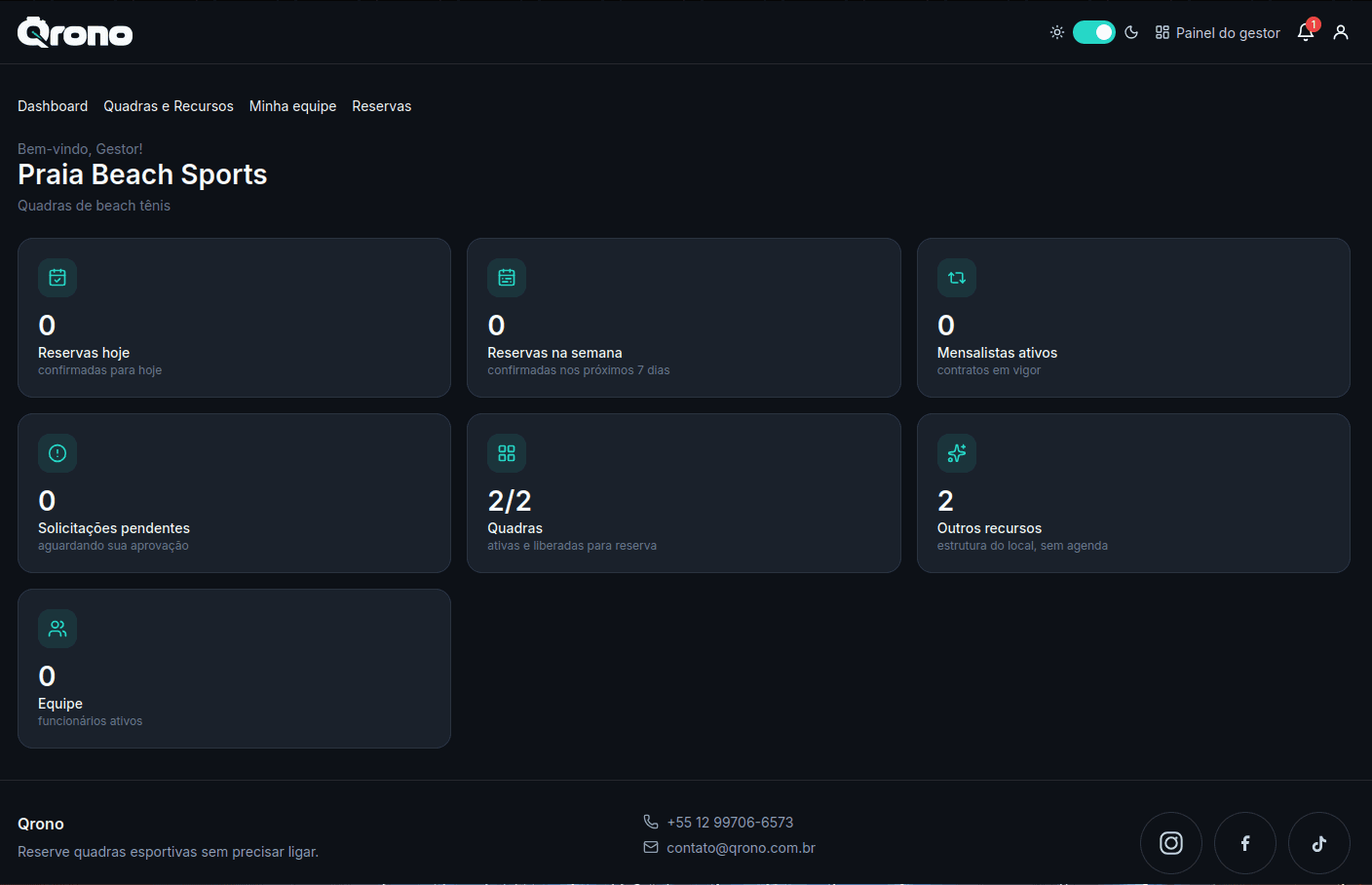Click the Qrono footer title
Screen dimensions: 1372x885
[41, 824]
